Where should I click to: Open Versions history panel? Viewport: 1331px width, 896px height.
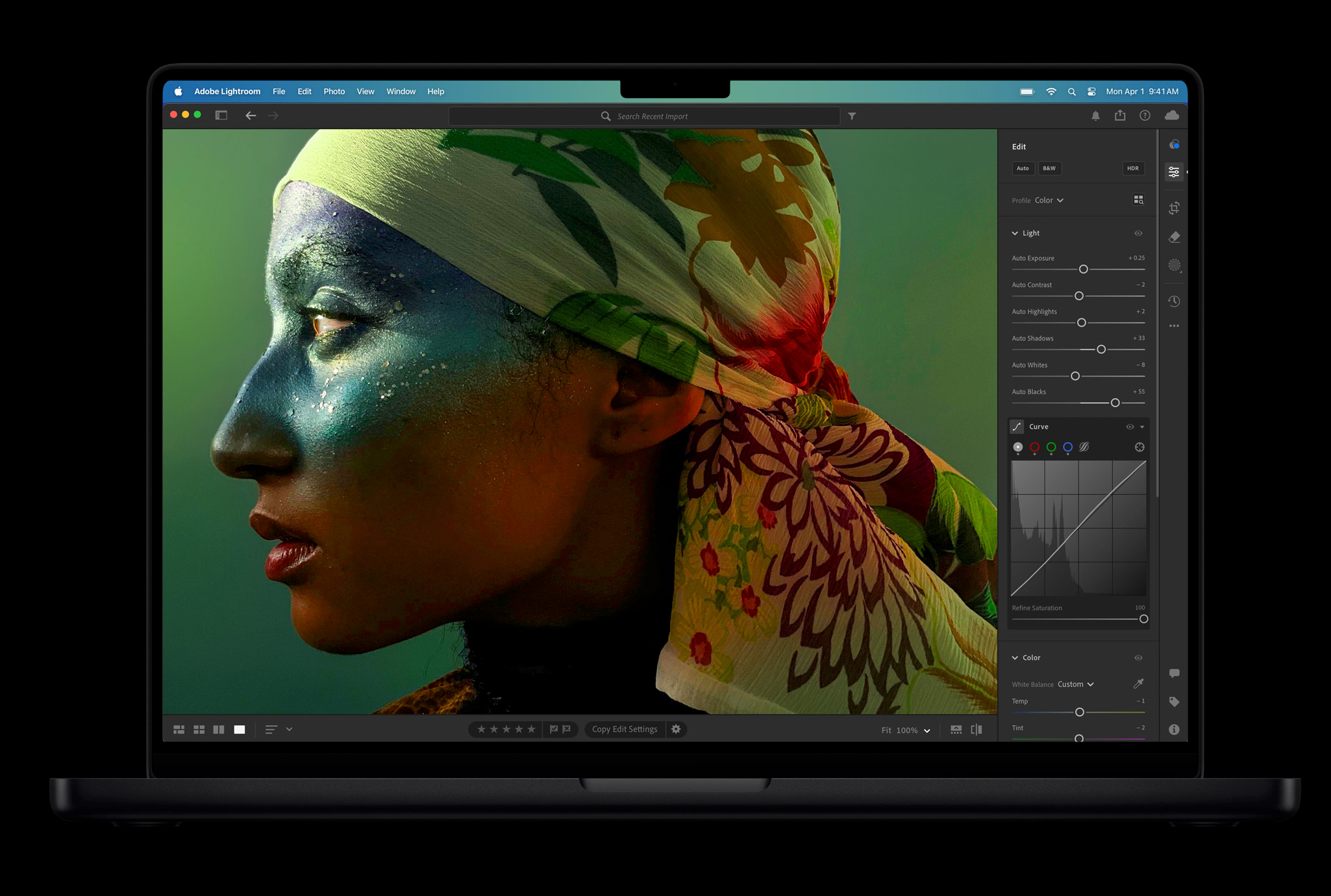pyautogui.click(x=1174, y=301)
